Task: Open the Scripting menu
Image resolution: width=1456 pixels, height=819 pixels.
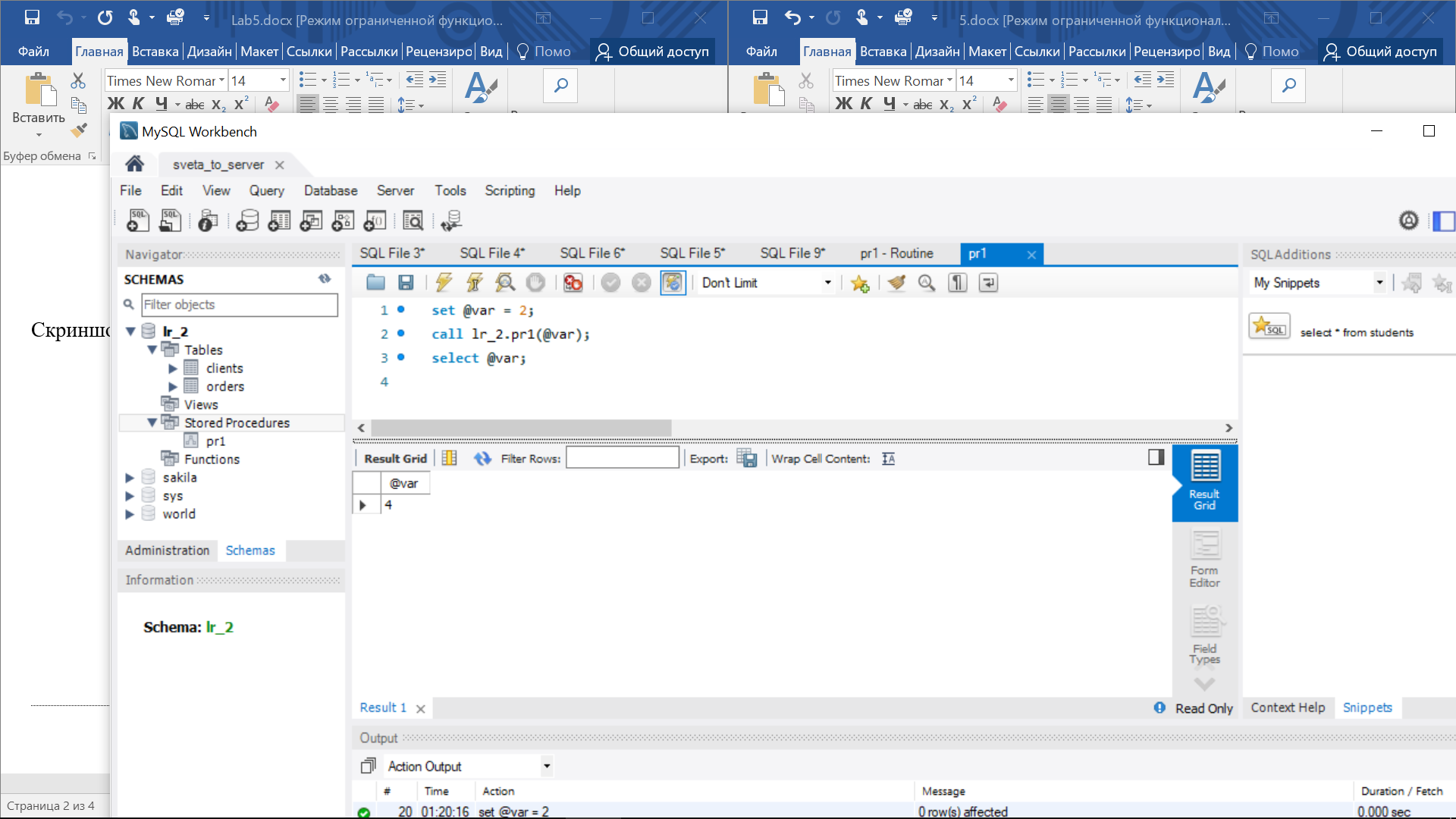Action: (510, 190)
